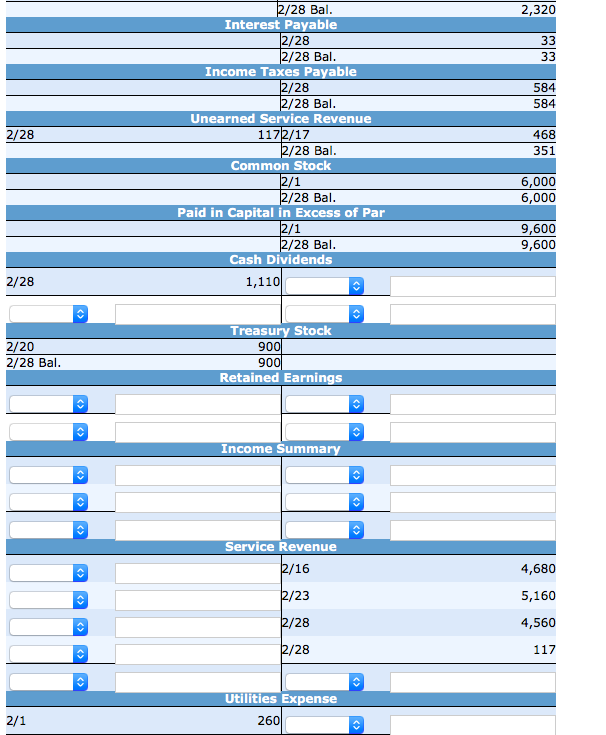Click credit amount field in Cash Dividends last row
The width and height of the screenshot is (606, 735).
pyautogui.click(x=472, y=314)
